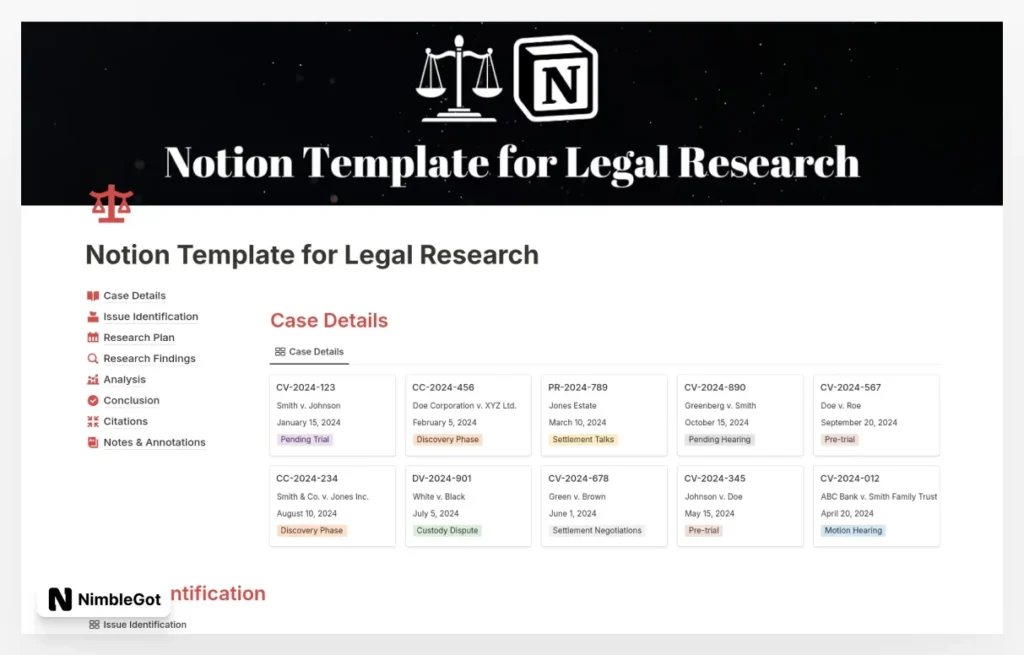Image resolution: width=1024 pixels, height=655 pixels.
Task: Open the Citations page link
Action: point(125,422)
